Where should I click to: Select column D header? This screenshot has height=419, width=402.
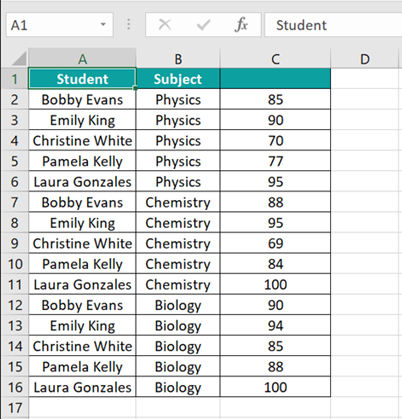click(365, 59)
